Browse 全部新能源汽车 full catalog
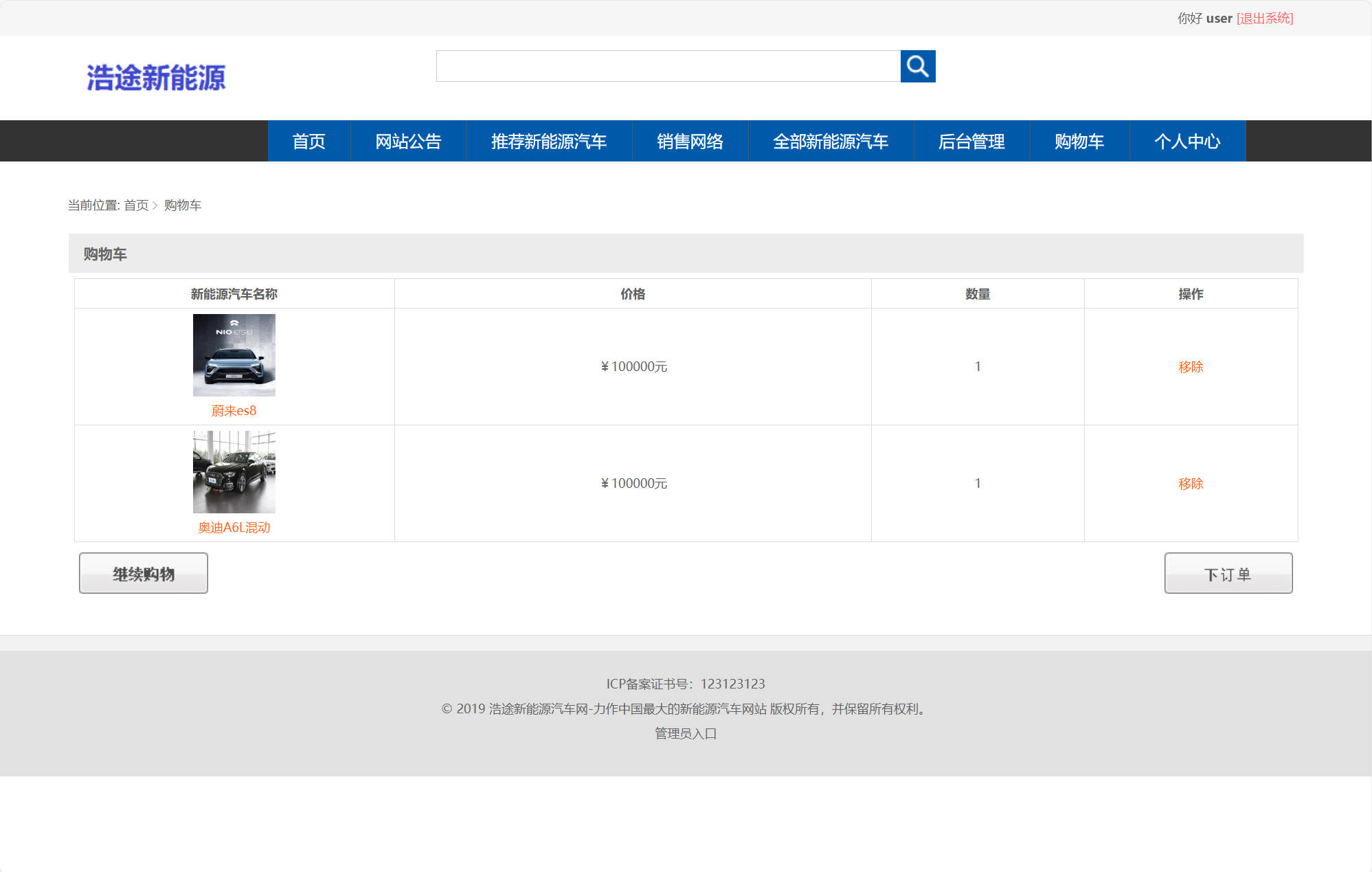 [x=831, y=141]
